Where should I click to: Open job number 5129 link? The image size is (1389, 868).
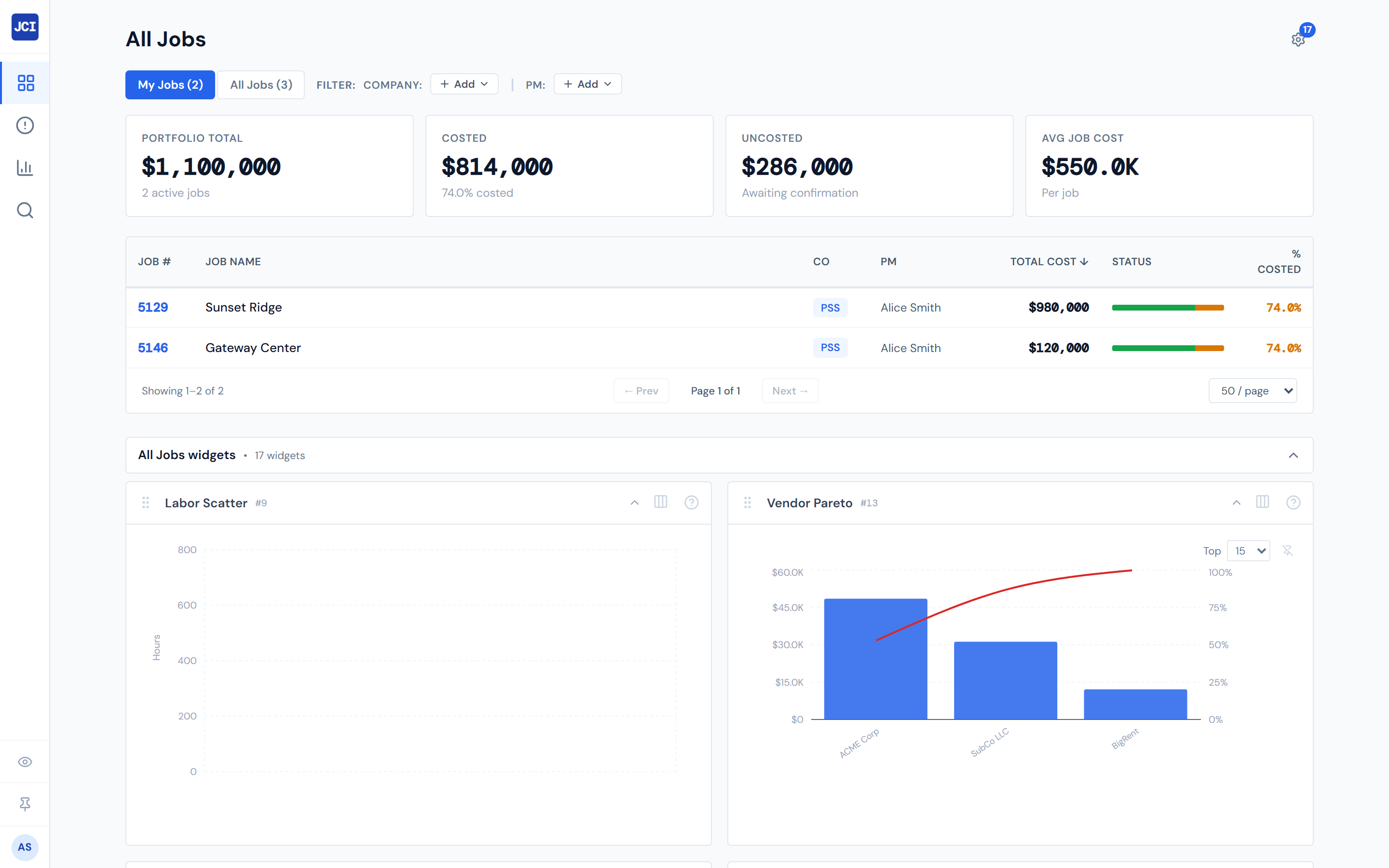point(153,308)
